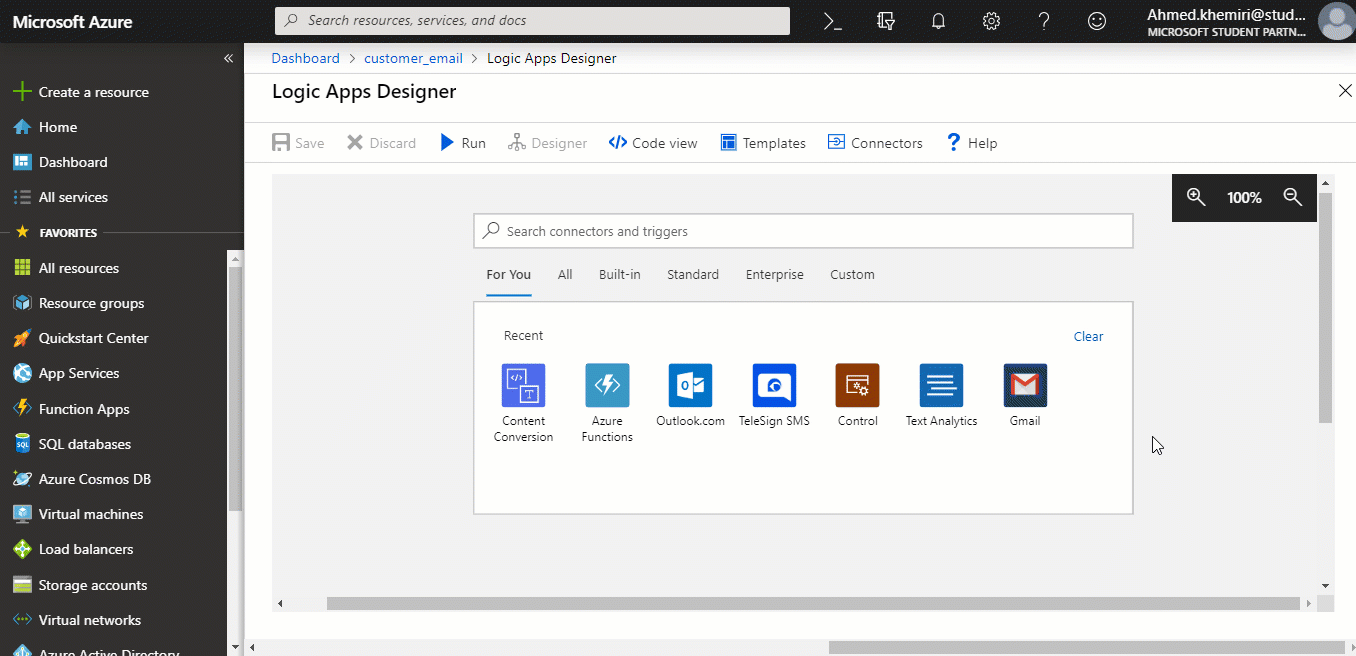Choose the Outlook.com connector
Image resolution: width=1356 pixels, height=656 pixels.
(690, 385)
